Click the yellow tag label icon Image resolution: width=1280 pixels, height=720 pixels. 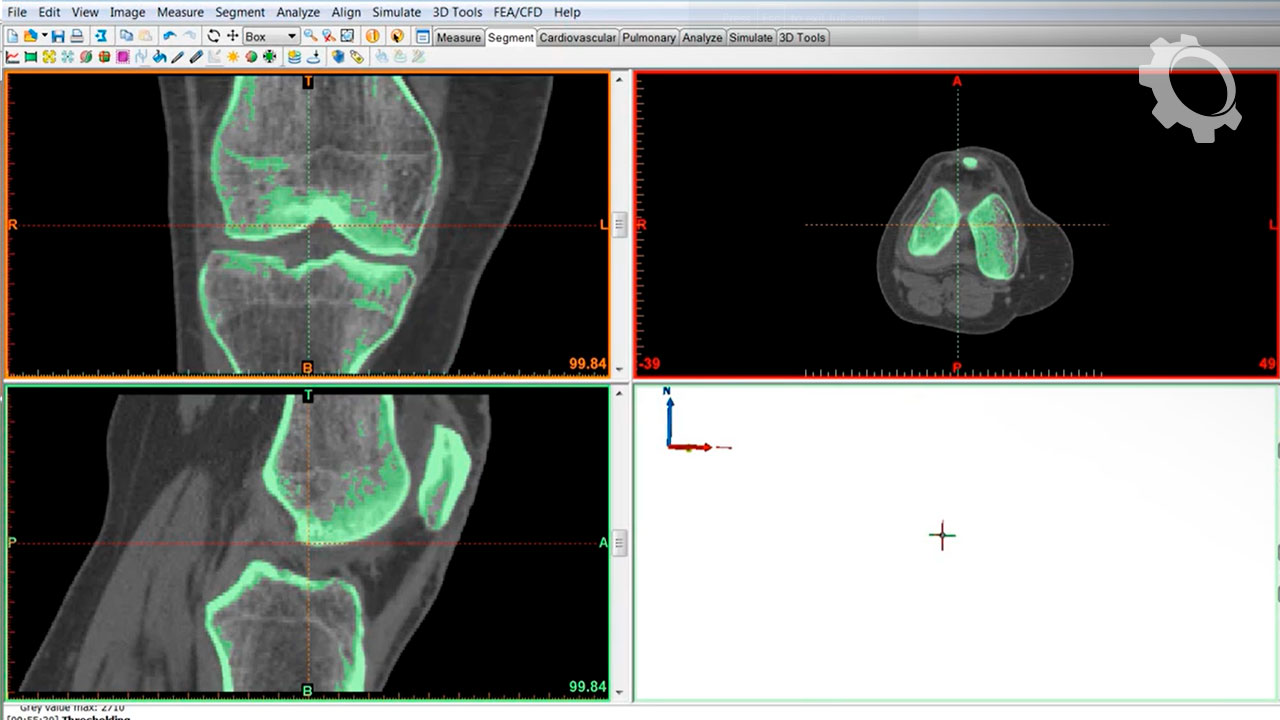point(357,57)
